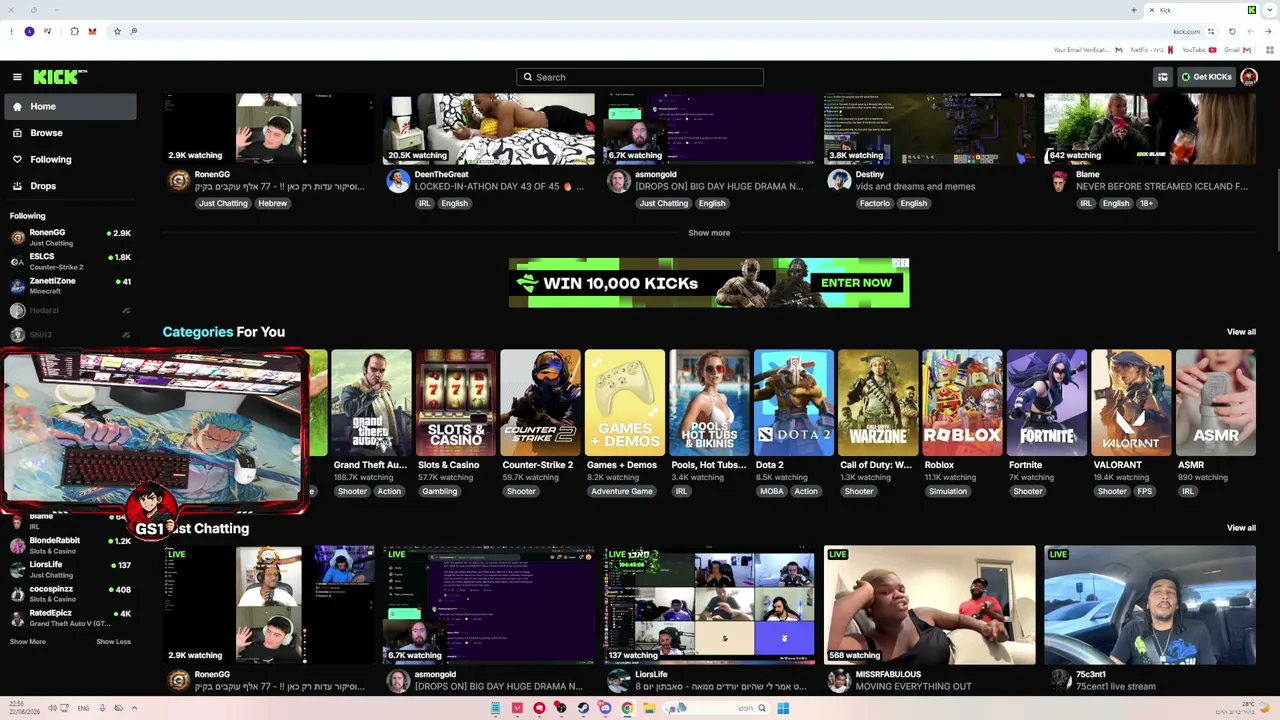Viewport: 1280px width, 720px height.
Task: Click the Get KICKs button
Action: coord(1206,77)
